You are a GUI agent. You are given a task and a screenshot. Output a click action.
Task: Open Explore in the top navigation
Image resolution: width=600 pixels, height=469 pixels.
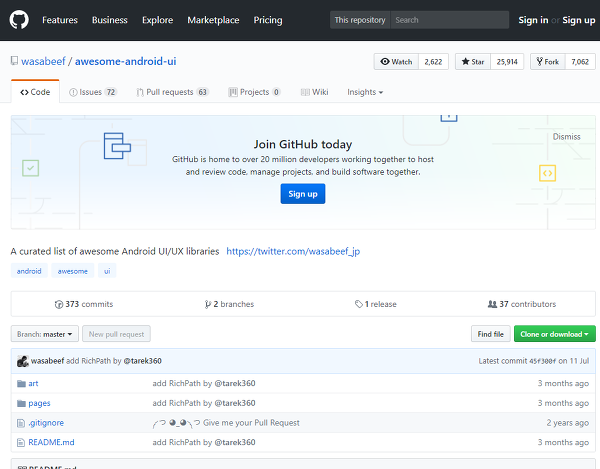point(157,20)
